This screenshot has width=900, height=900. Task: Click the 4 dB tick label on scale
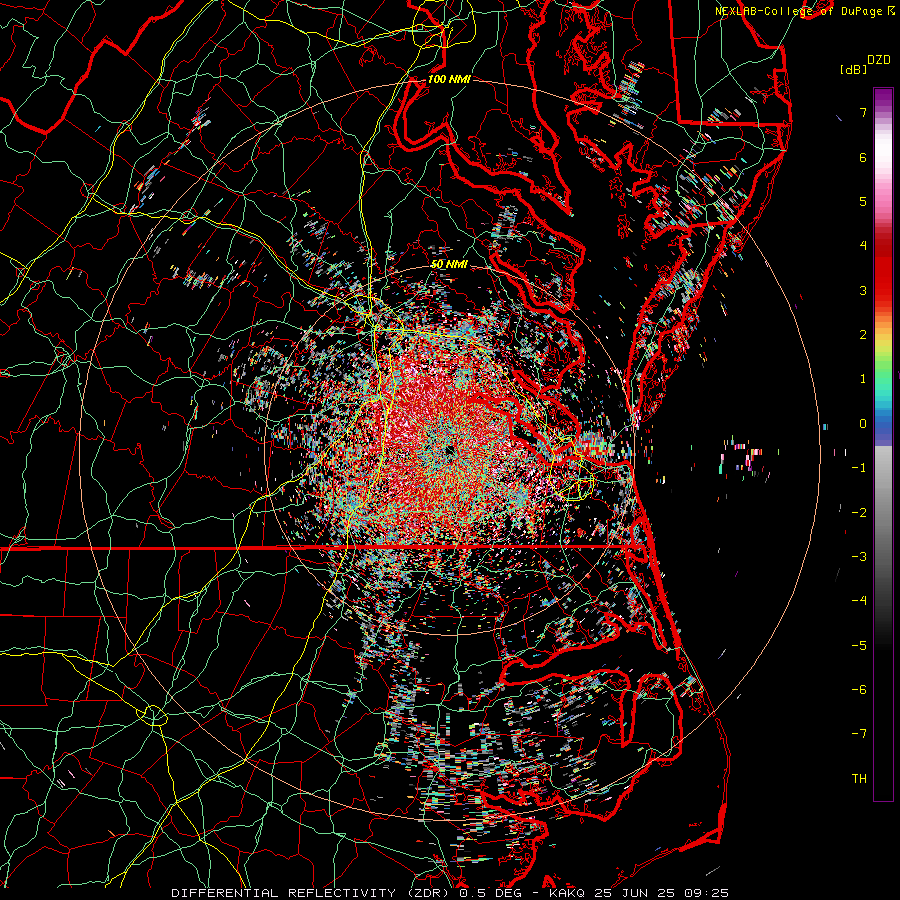tap(863, 246)
